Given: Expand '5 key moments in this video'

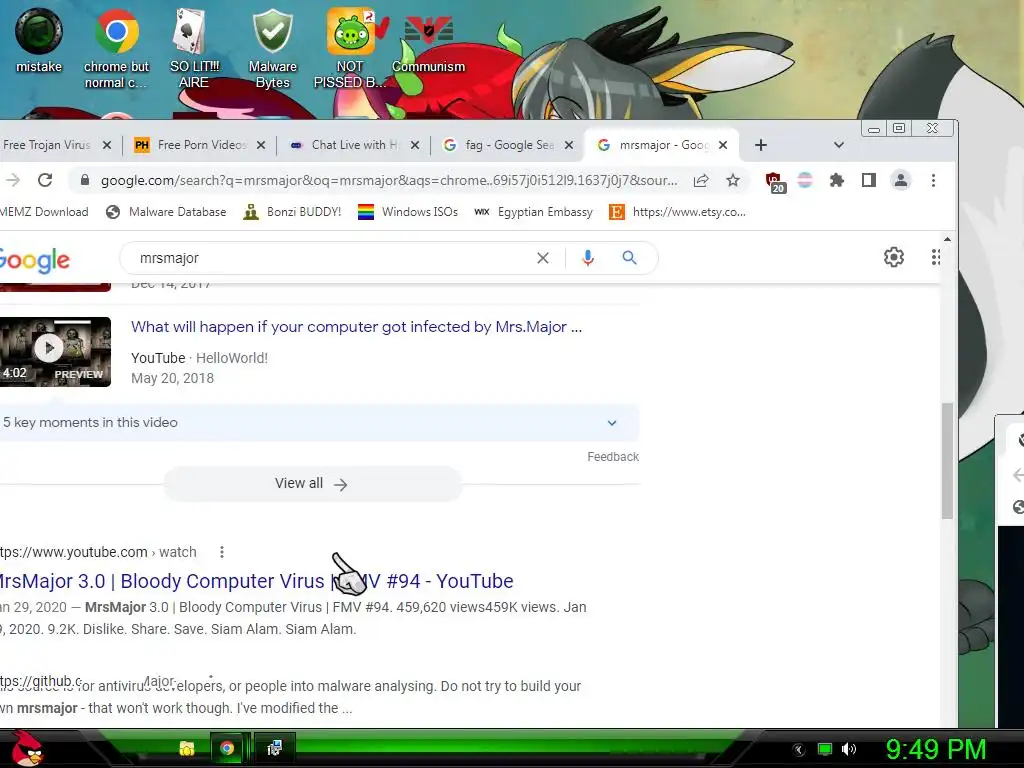Looking at the screenshot, I should point(318,423).
